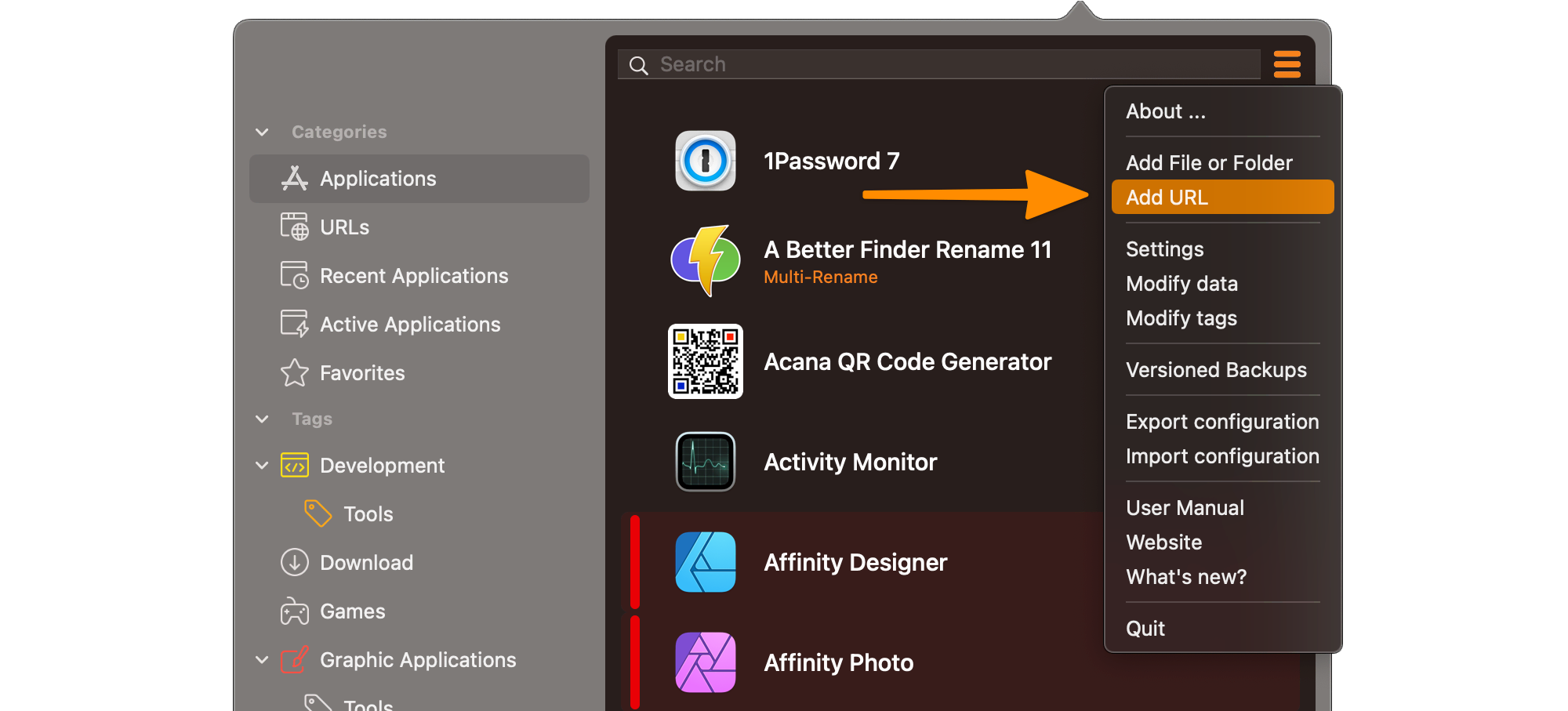Click the Applications category icon
Image resolution: width=1568 pixels, height=711 pixels.
point(295,179)
